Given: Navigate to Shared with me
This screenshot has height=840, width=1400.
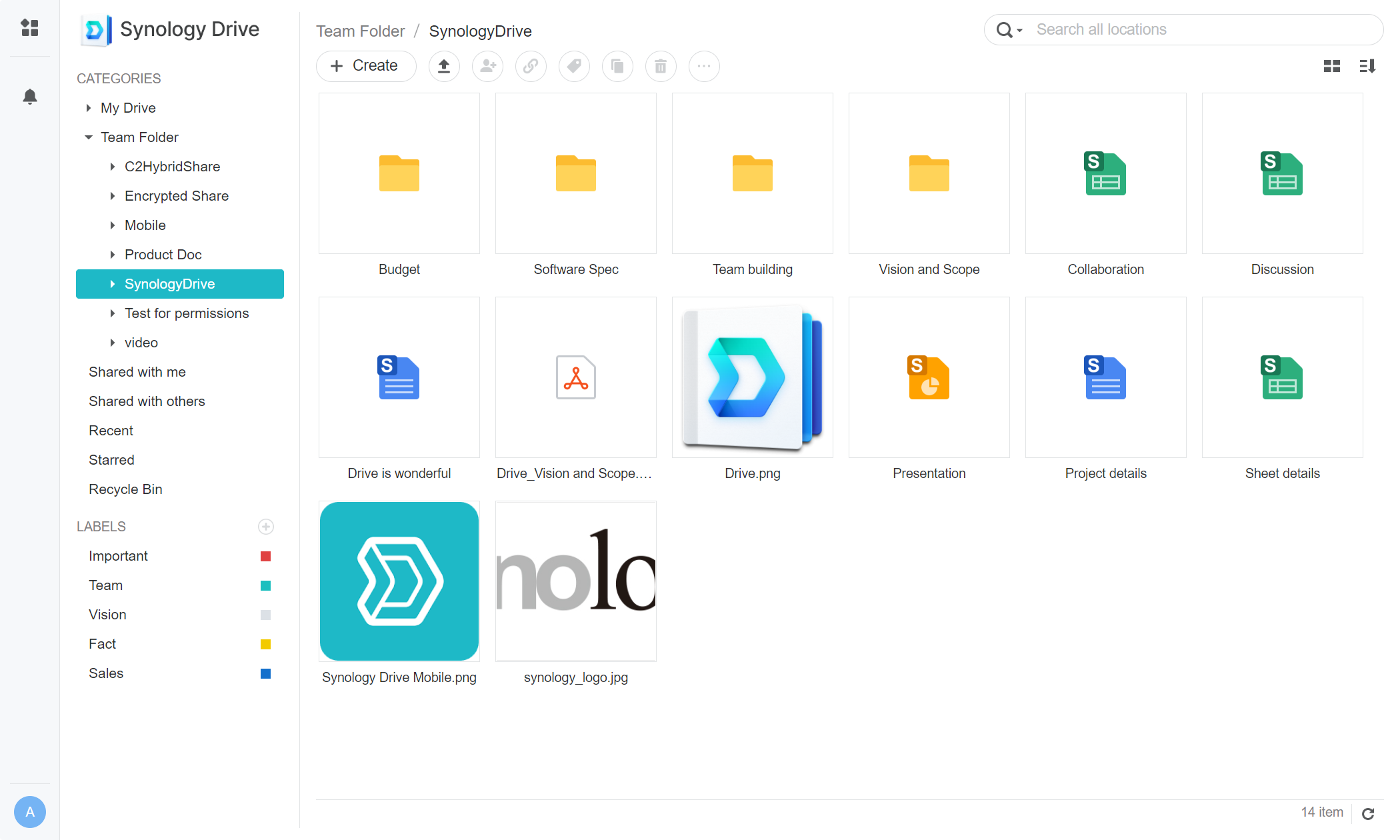Looking at the screenshot, I should [x=137, y=371].
